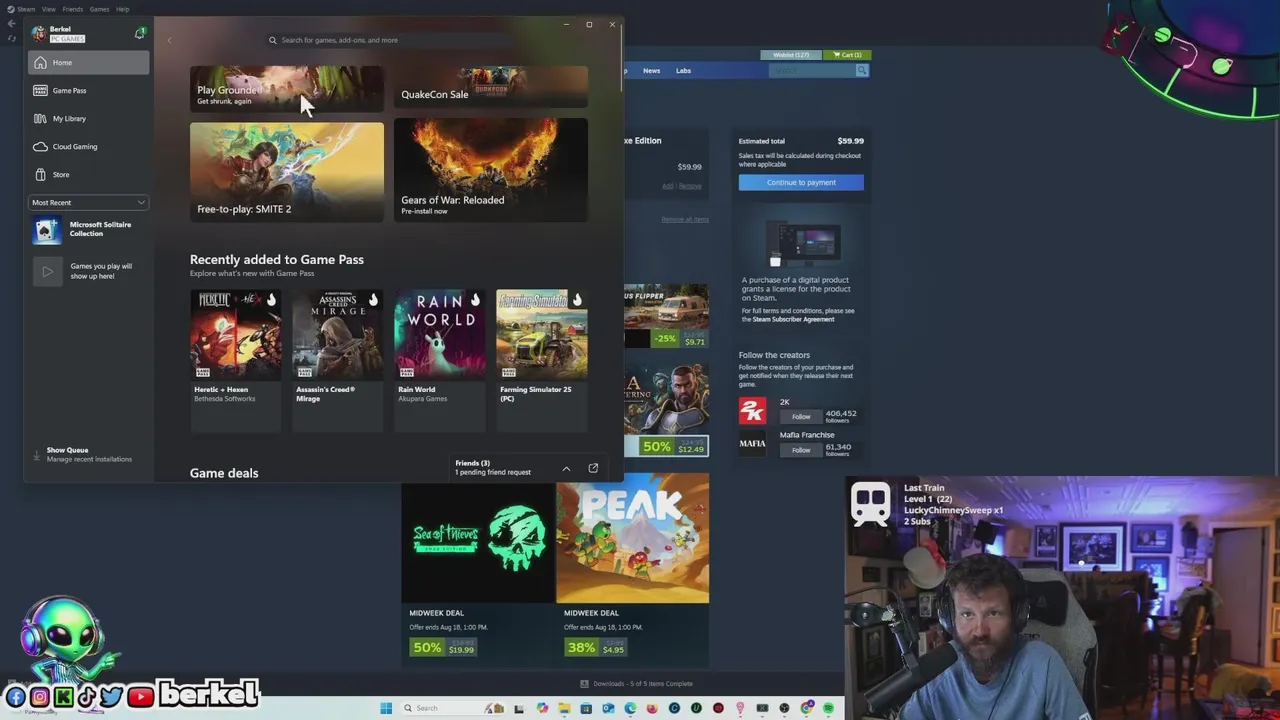Select Cloud Gaming in the sidebar
This screenshot has width=1280, height=720.
click(88, 147)
